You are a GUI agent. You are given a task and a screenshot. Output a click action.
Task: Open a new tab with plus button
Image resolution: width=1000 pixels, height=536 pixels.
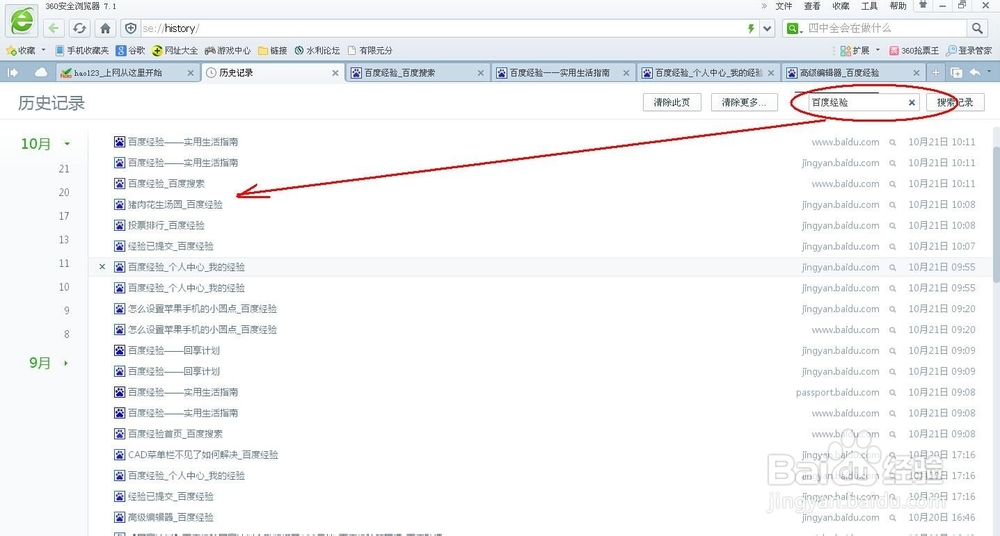coord(936,73)
